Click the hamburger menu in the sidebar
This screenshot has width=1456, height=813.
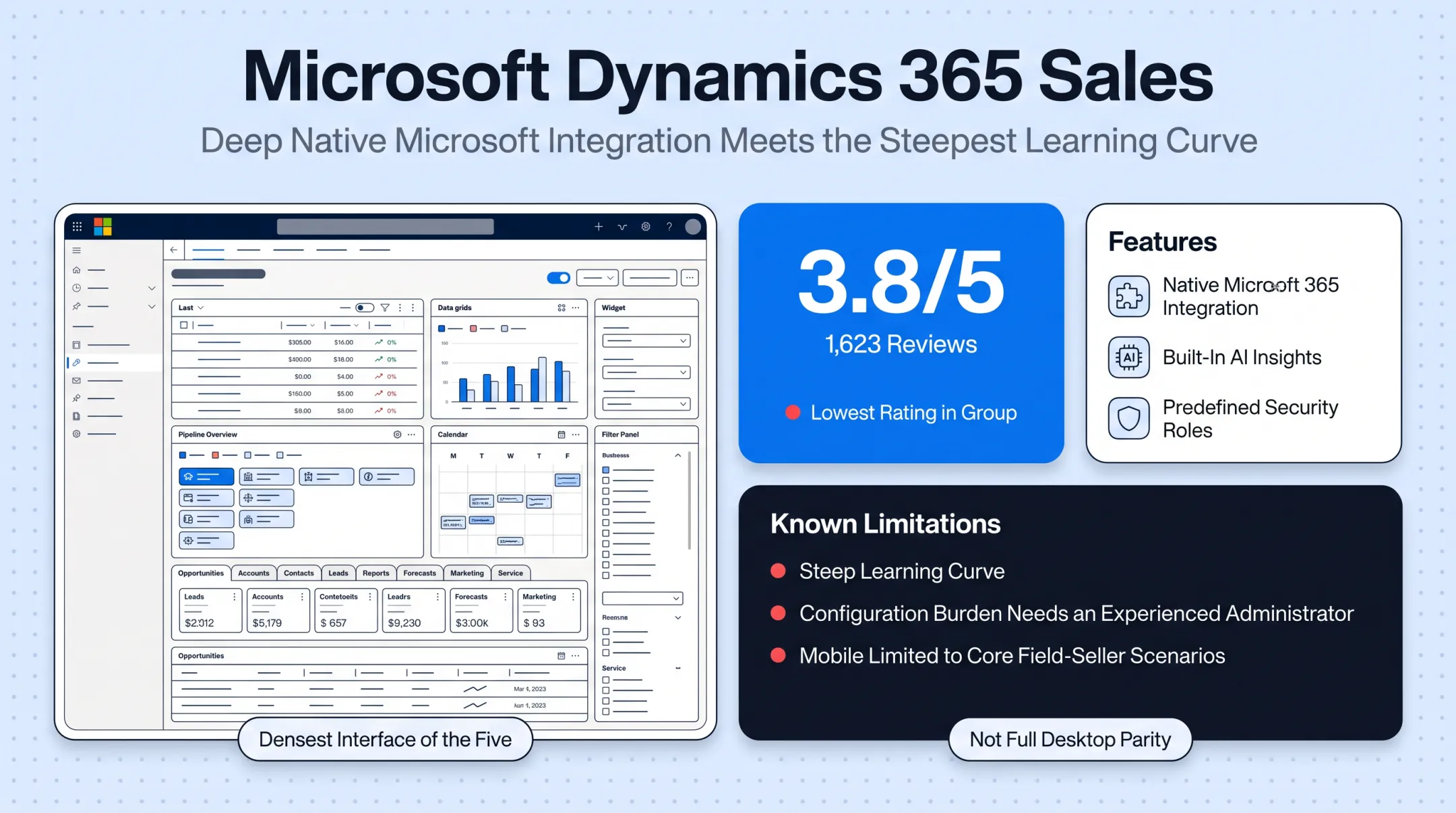pos(77,250)
